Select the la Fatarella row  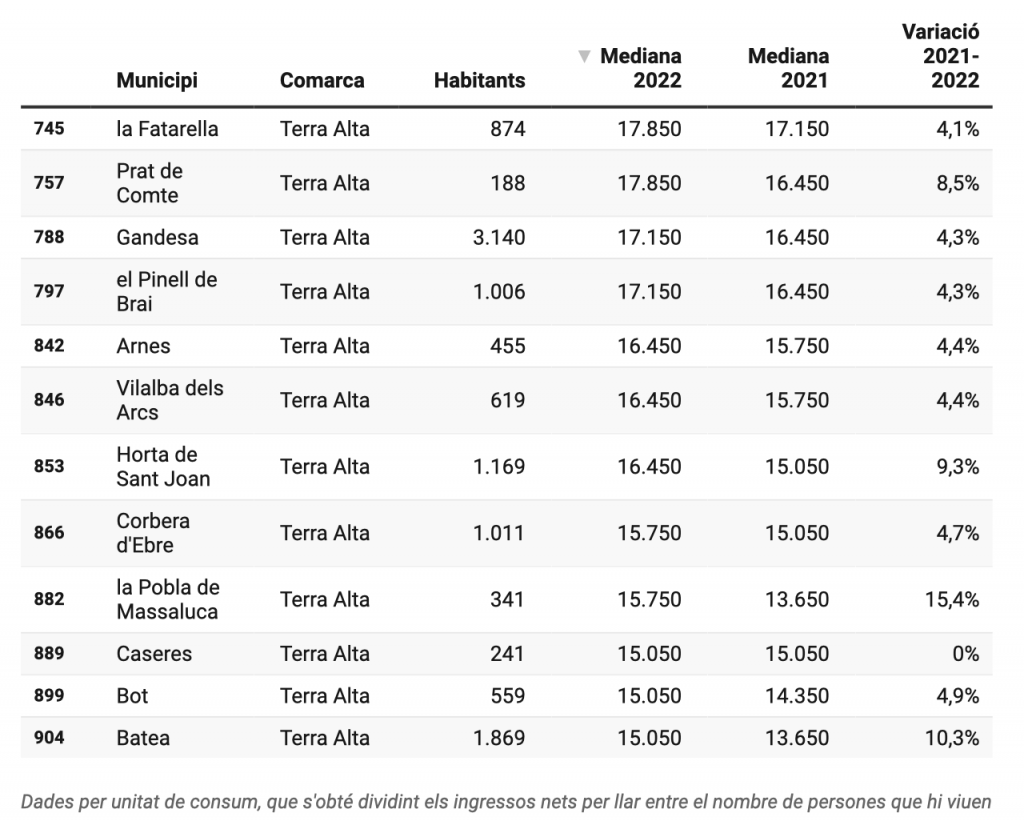(x=506, y=129)
